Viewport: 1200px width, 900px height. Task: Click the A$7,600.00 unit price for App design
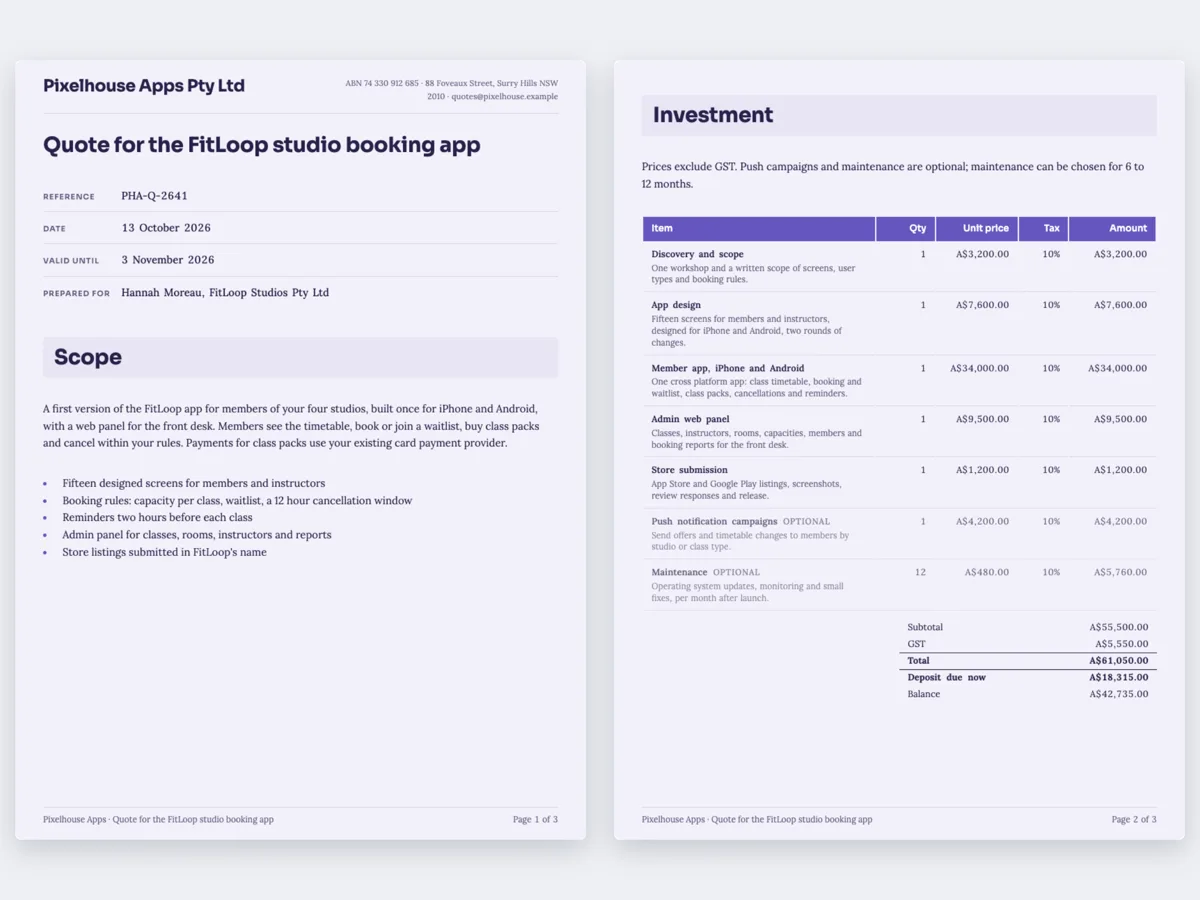[982, 305]
